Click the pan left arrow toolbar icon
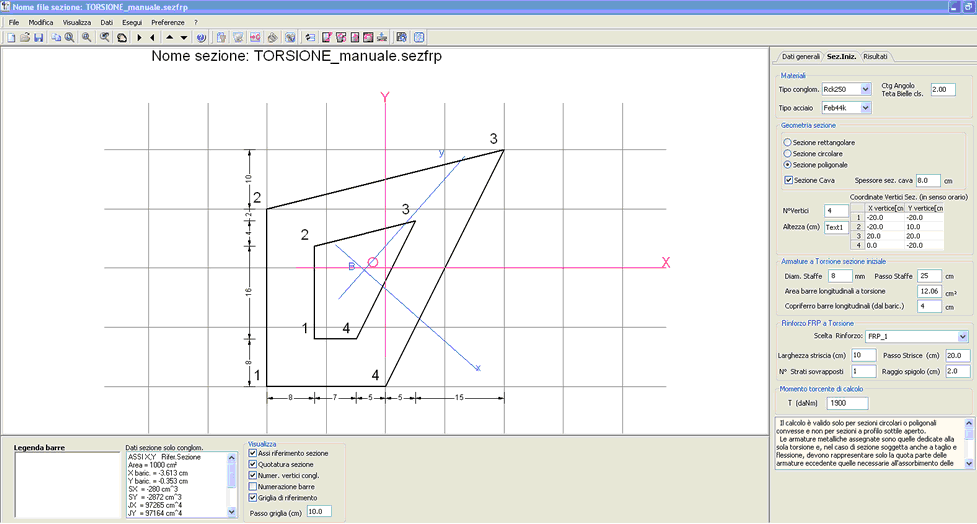Viewport: 977px width, 524px height. 153,37
